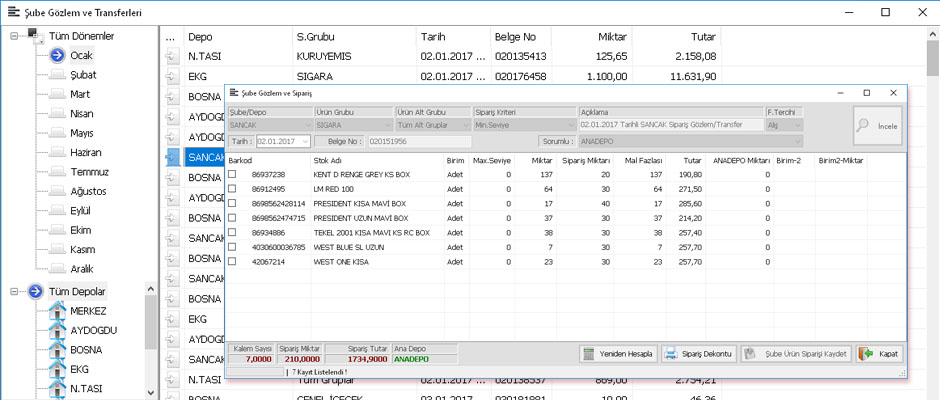Click the warehouse tree scrollbar down arrow

pos(150,393)
